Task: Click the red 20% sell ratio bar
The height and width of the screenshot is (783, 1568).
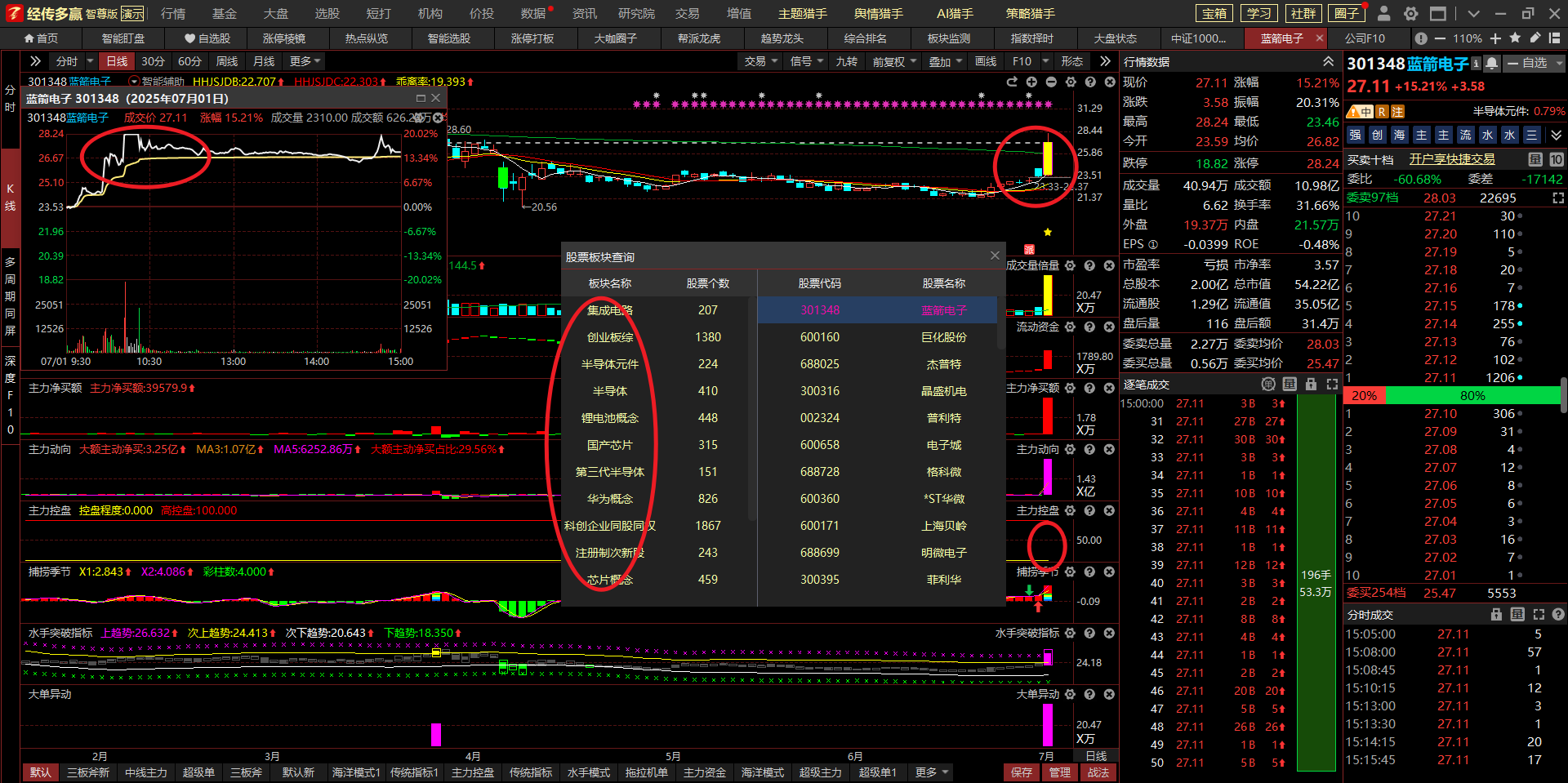Action: tap(1365, 395)
